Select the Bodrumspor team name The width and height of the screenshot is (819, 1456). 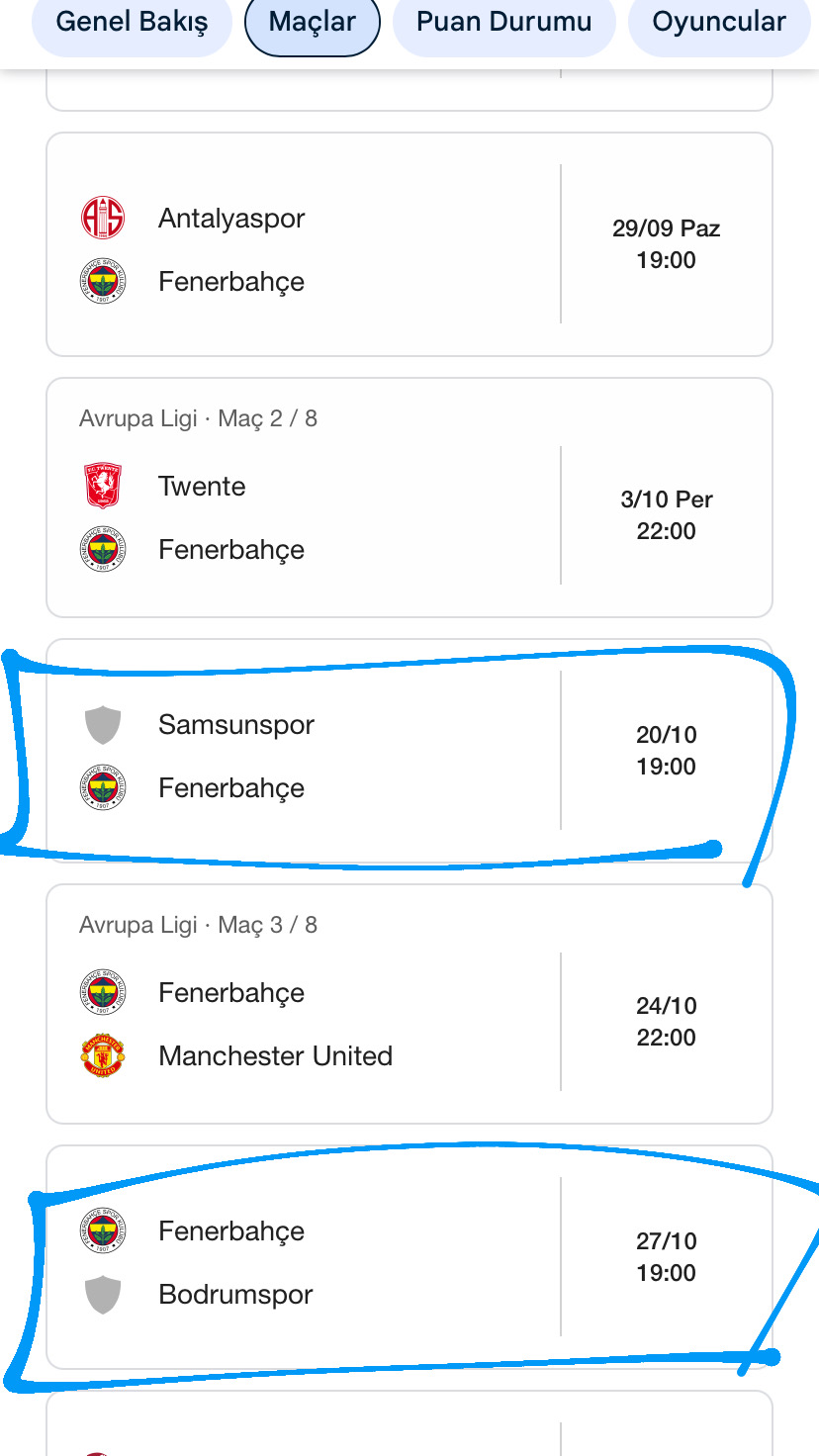pos(235,1295)
